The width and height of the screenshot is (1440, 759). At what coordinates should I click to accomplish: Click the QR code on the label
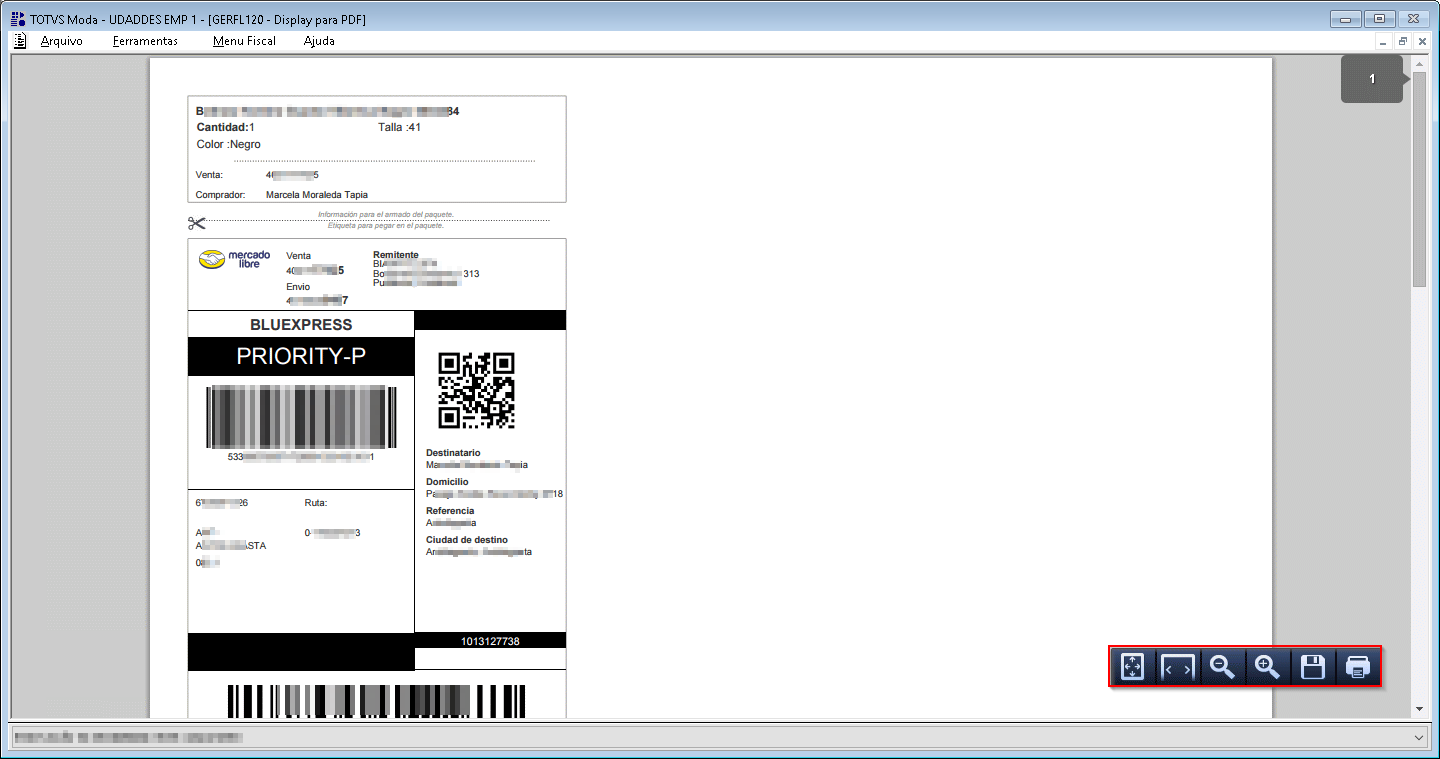[x=477, y=391]
